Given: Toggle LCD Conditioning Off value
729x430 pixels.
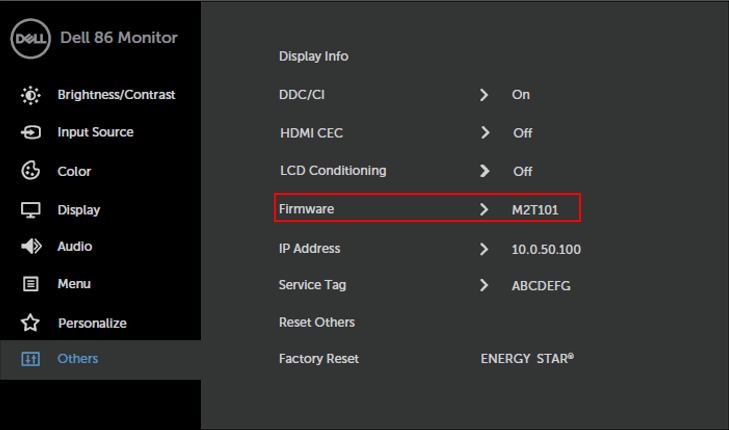Looking at the screenshot, I should click(523, 172).
